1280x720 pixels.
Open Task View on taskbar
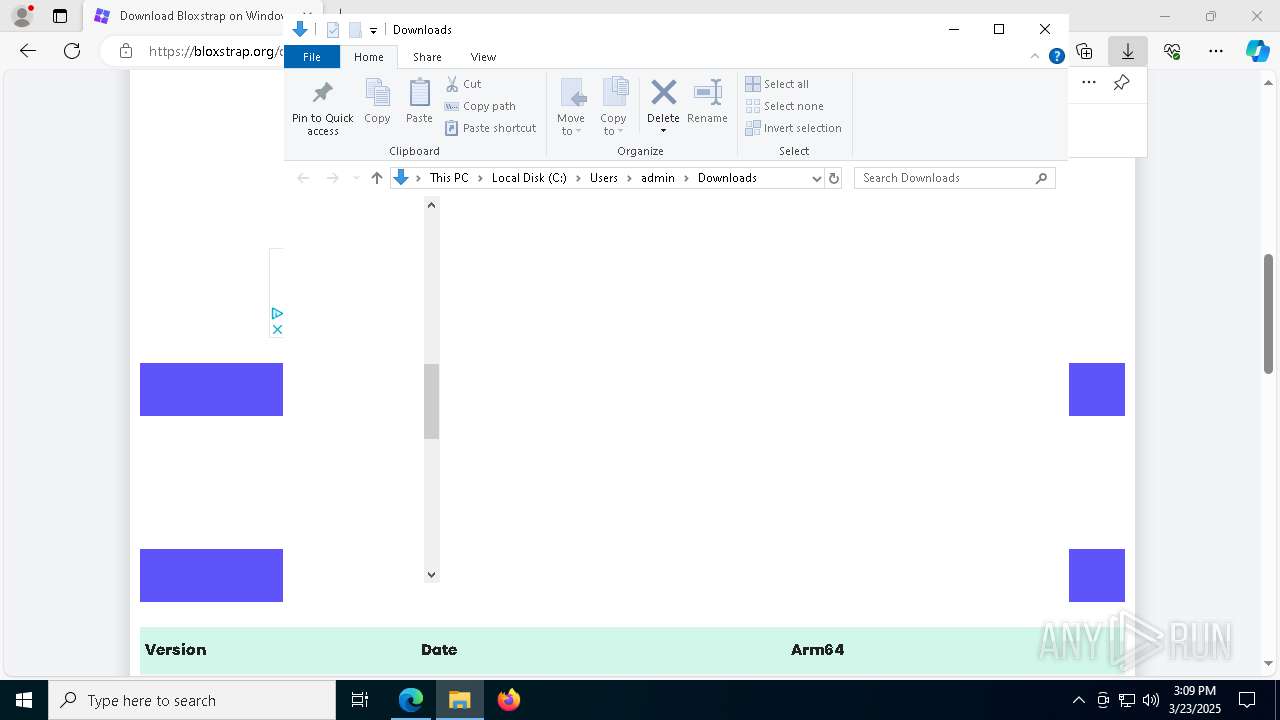360,700
